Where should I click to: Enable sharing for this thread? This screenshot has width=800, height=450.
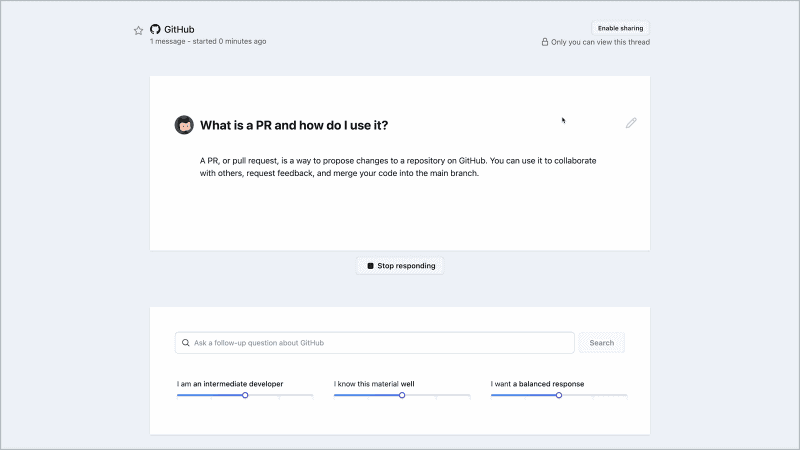[x=620, y=28]
